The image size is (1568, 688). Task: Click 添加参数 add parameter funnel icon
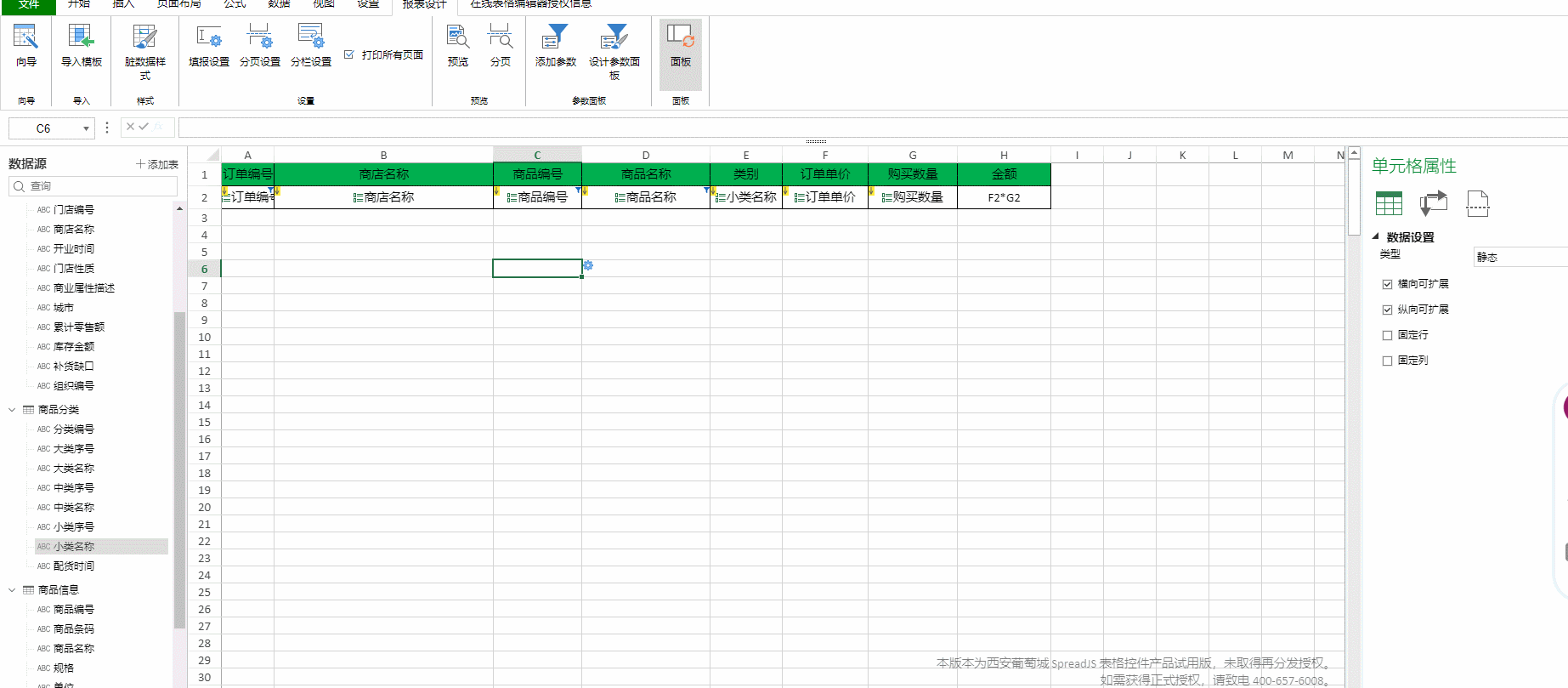coord(556,37)
